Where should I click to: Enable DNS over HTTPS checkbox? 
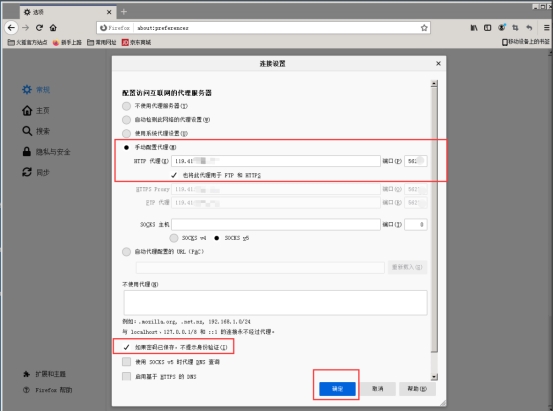126,376
